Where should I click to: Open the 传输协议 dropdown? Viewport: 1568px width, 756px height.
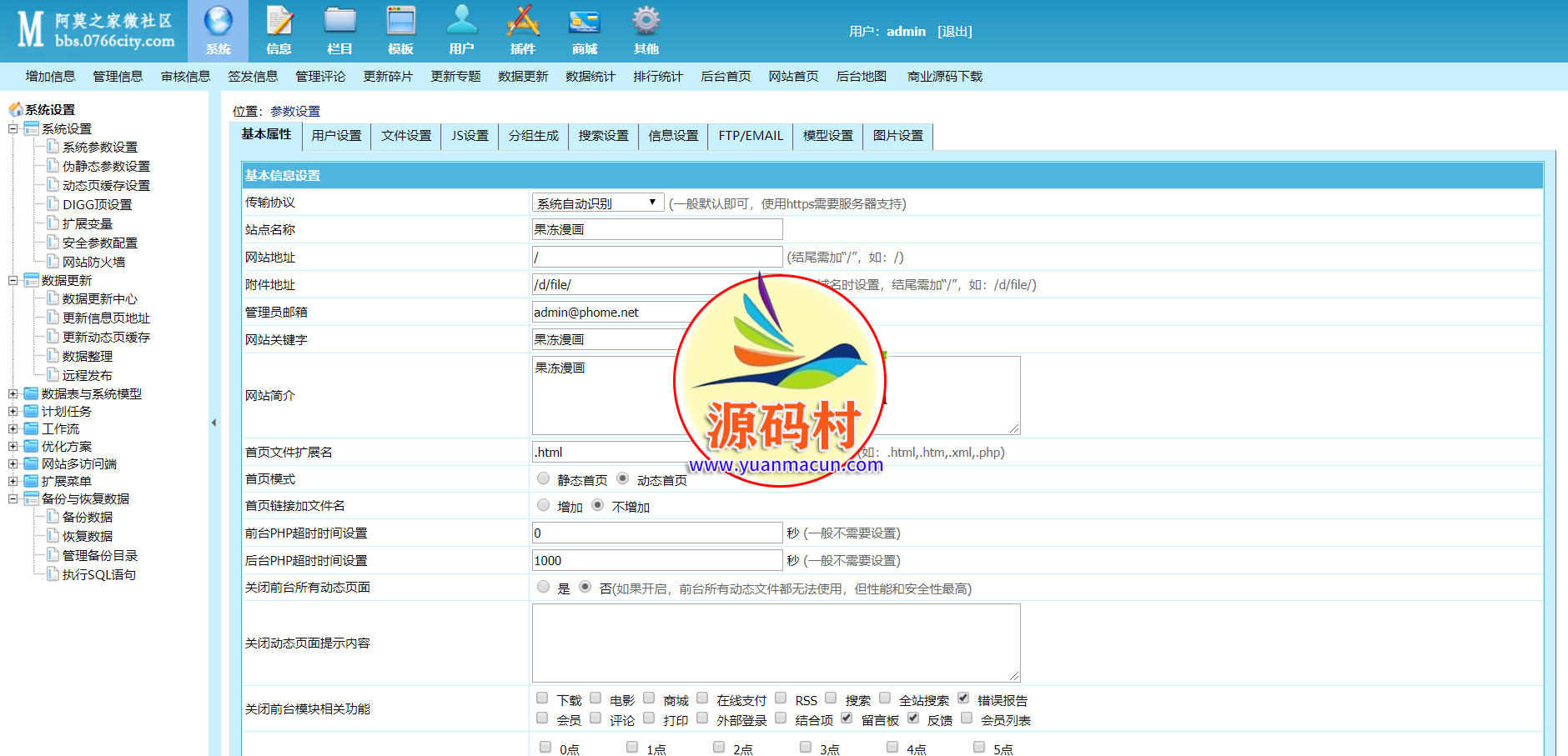coord(597,203)
